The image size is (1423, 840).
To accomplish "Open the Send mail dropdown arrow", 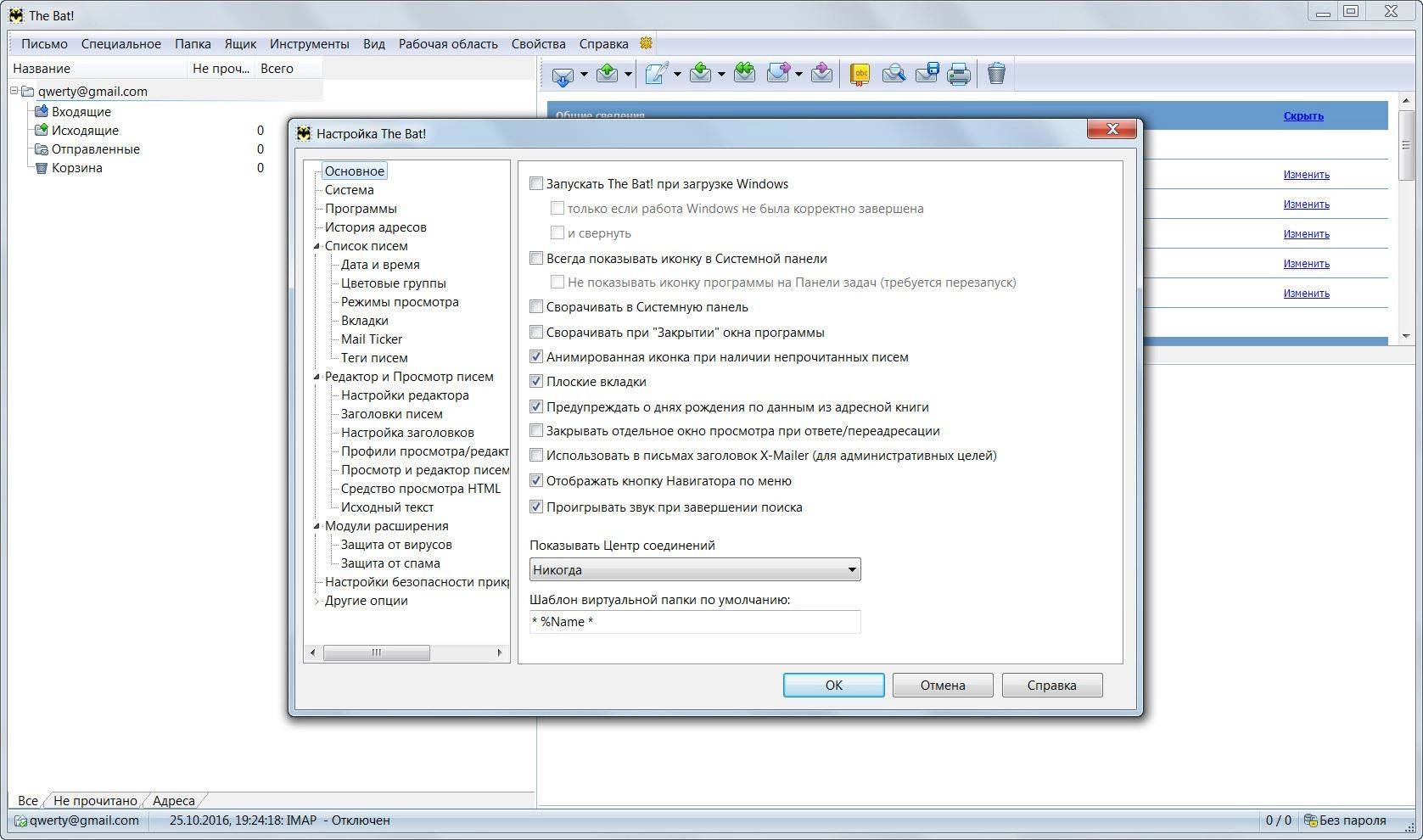I will tap(628, 75).
